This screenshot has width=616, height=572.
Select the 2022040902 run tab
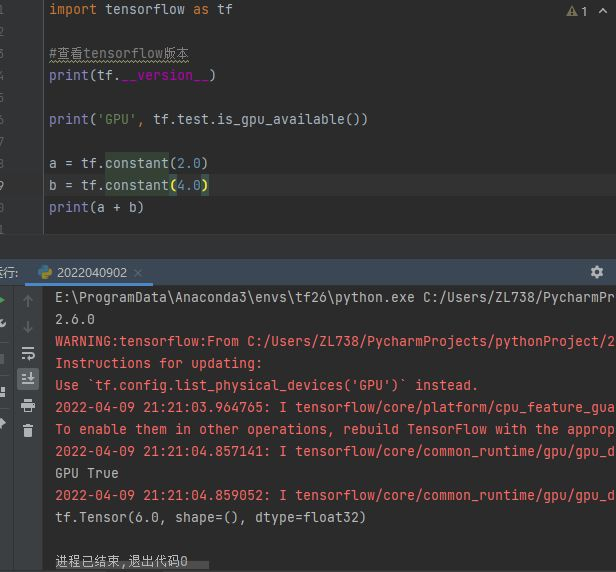(88, 273)
